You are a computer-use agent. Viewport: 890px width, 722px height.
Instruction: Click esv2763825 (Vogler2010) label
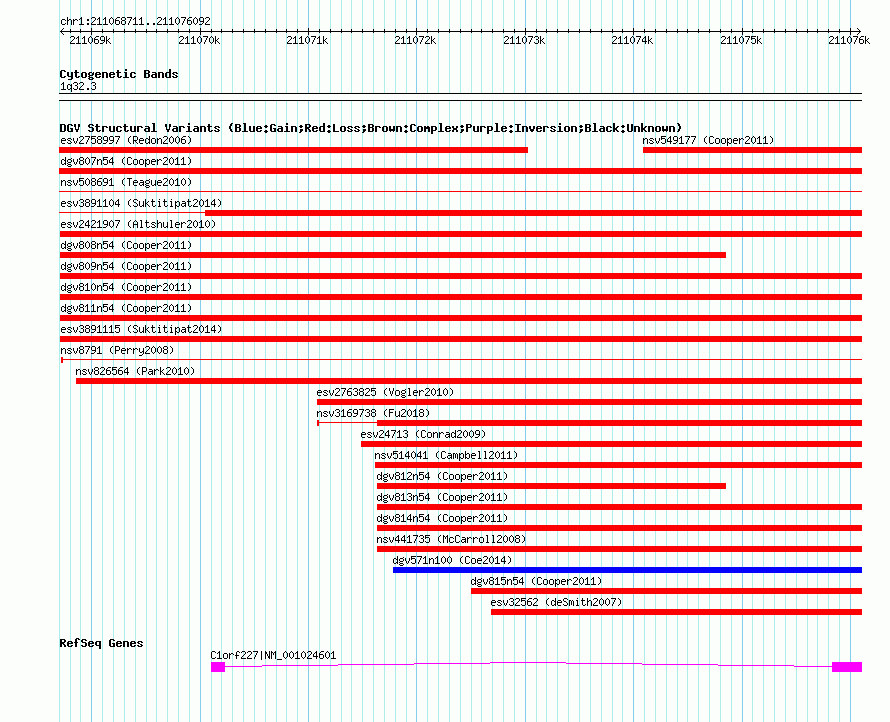[385, 392]
